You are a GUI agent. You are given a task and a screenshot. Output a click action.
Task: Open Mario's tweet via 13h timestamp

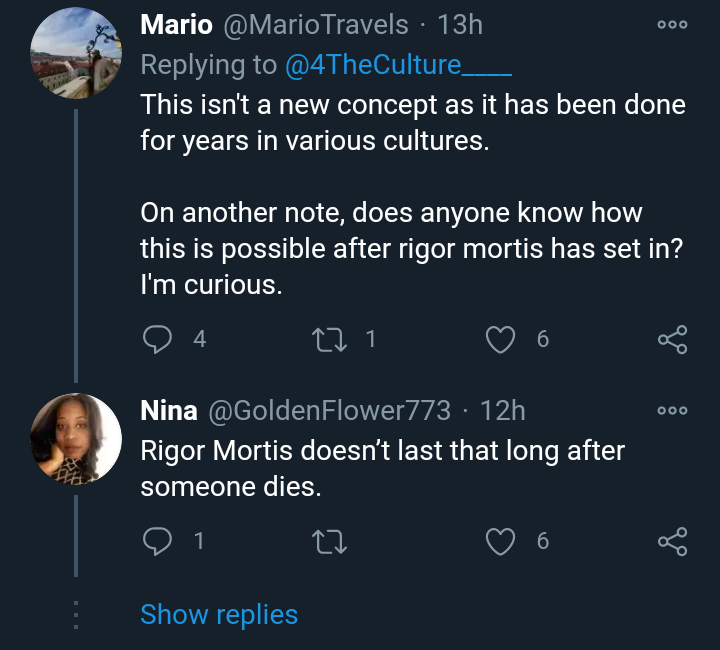click(x=460, y=24)
